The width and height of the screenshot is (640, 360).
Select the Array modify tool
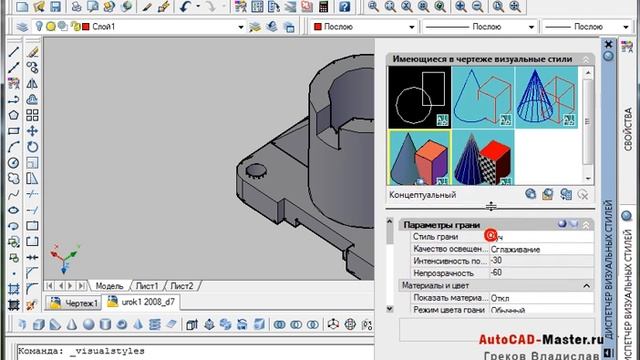32,115
